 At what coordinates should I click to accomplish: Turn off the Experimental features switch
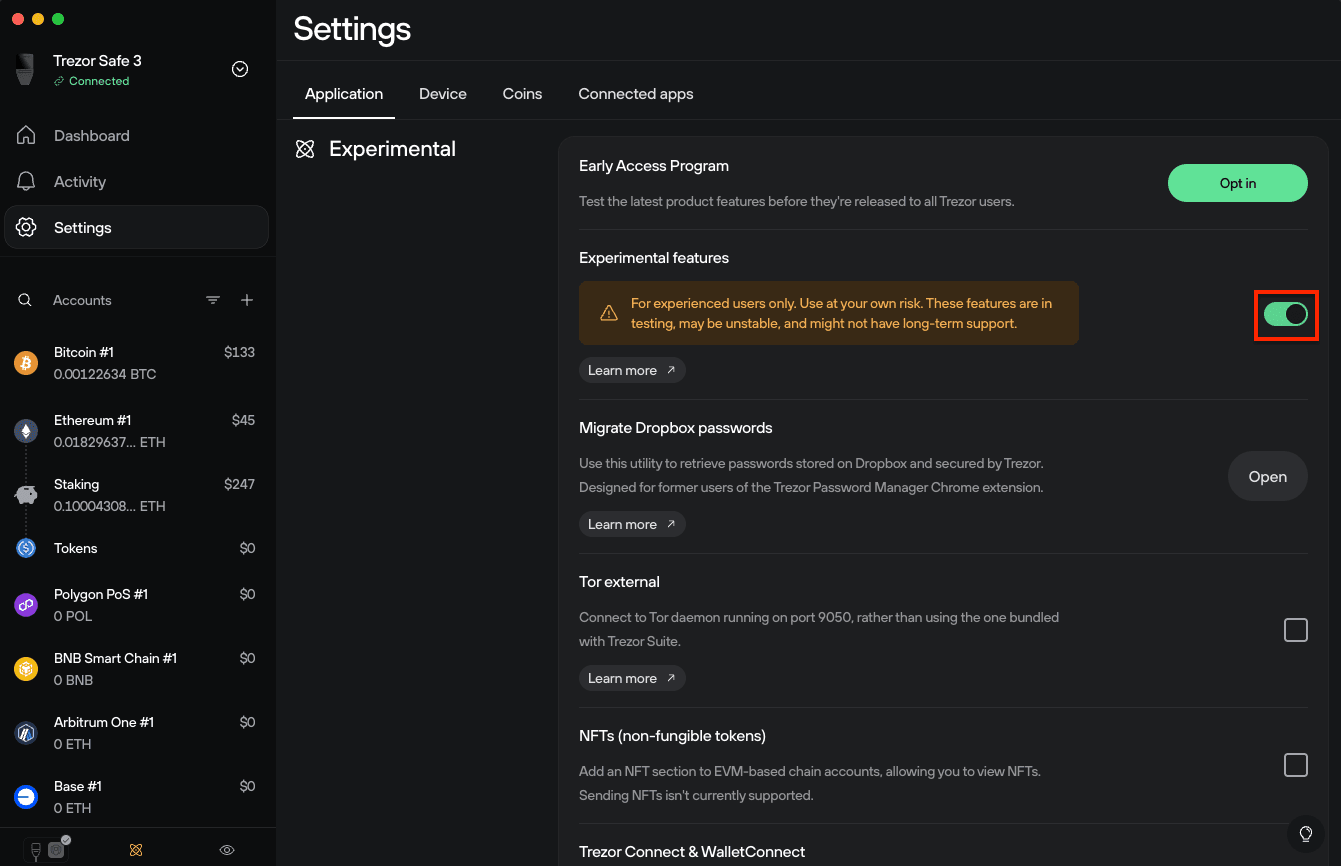coord(1286,314)
